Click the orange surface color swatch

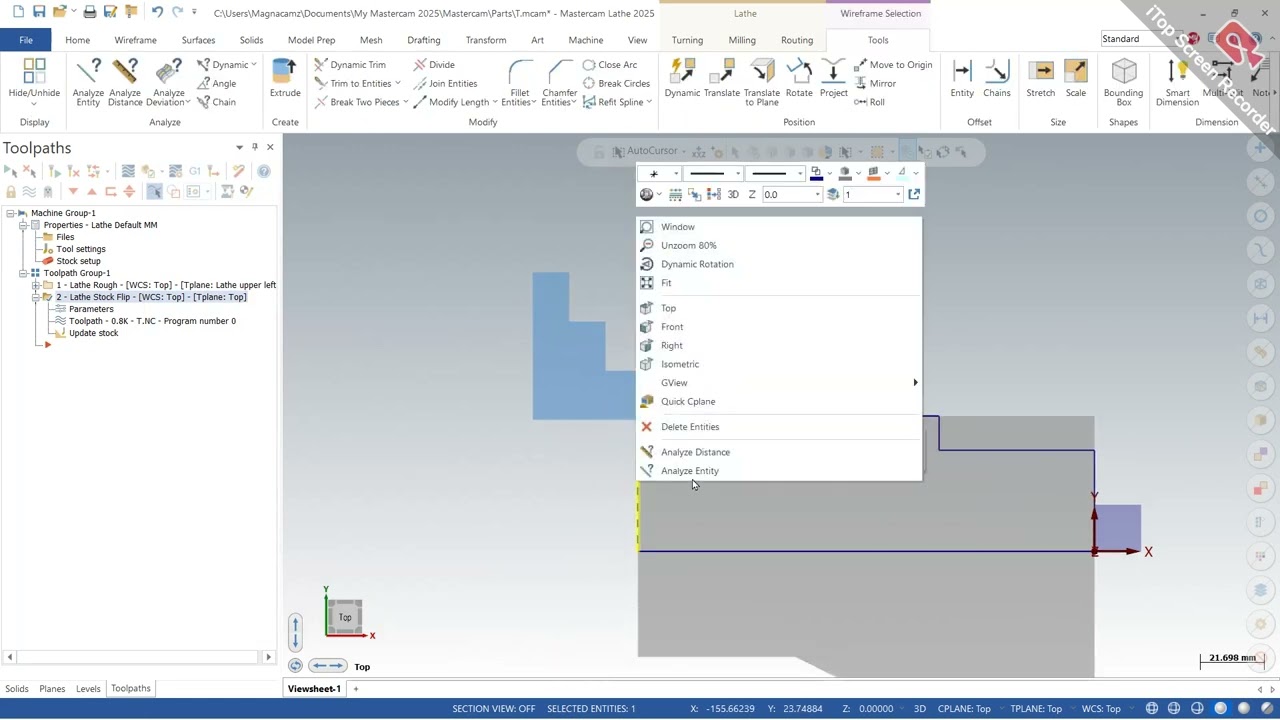coord(873,174)
